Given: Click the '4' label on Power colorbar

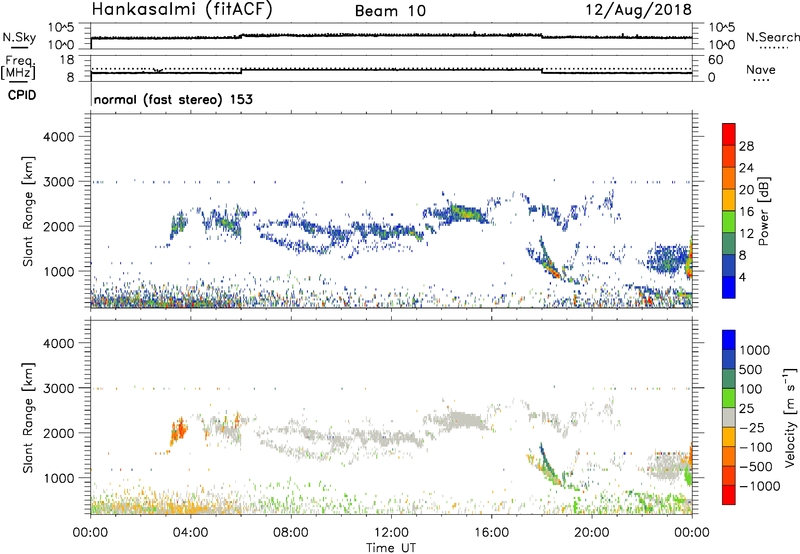Looking at the screenshot, I should [742, 277].
